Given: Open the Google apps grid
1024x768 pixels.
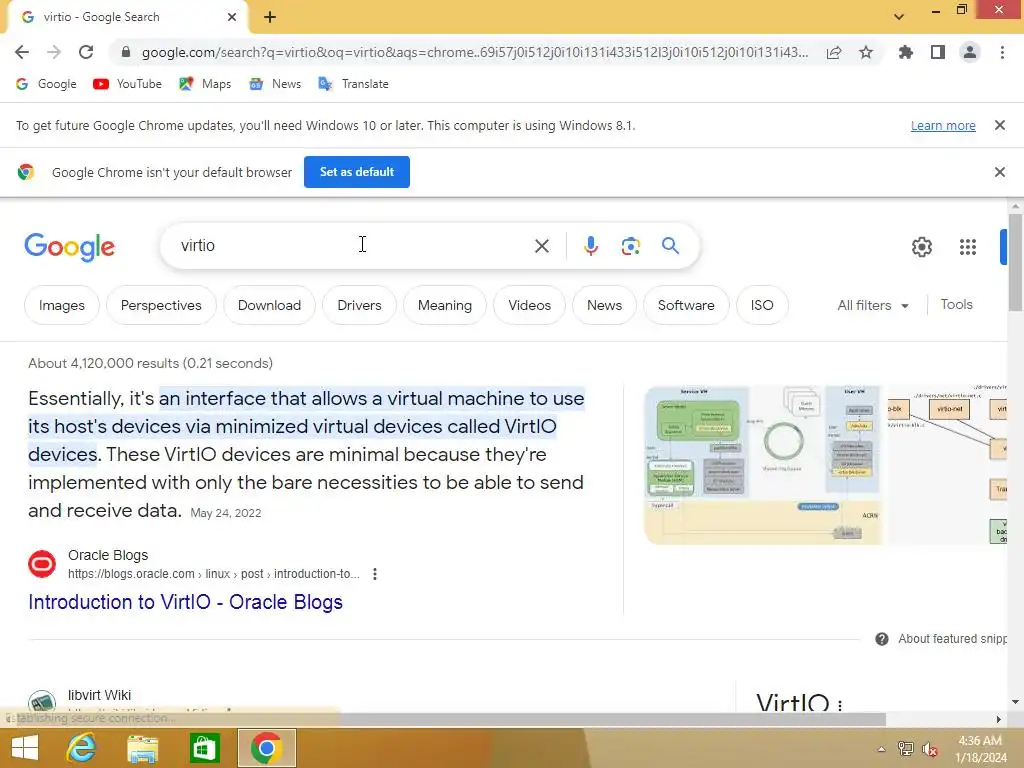Looking at the screenshot, I should 968,247.
